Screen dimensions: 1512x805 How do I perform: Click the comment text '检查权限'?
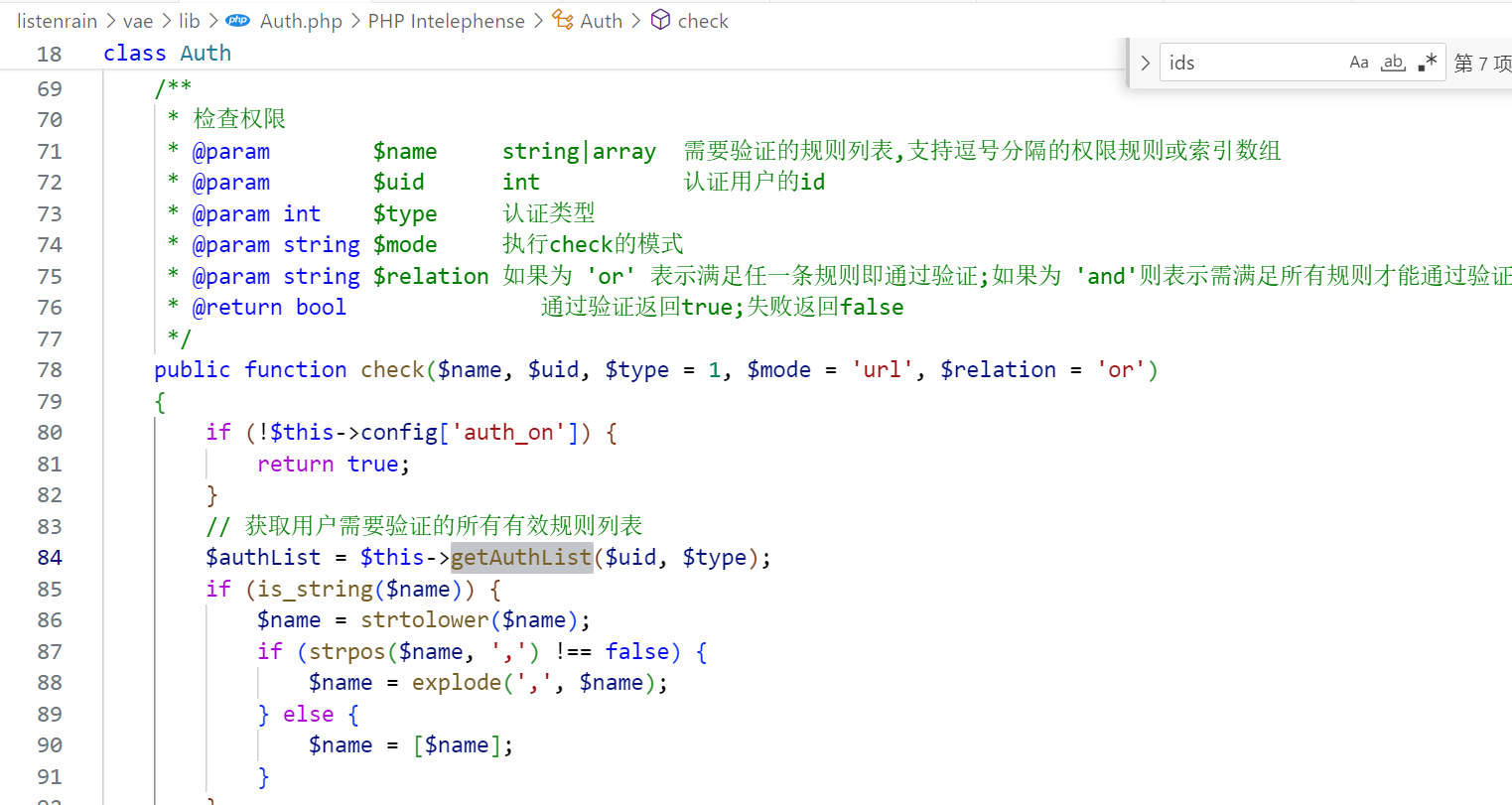coord(239,119)
